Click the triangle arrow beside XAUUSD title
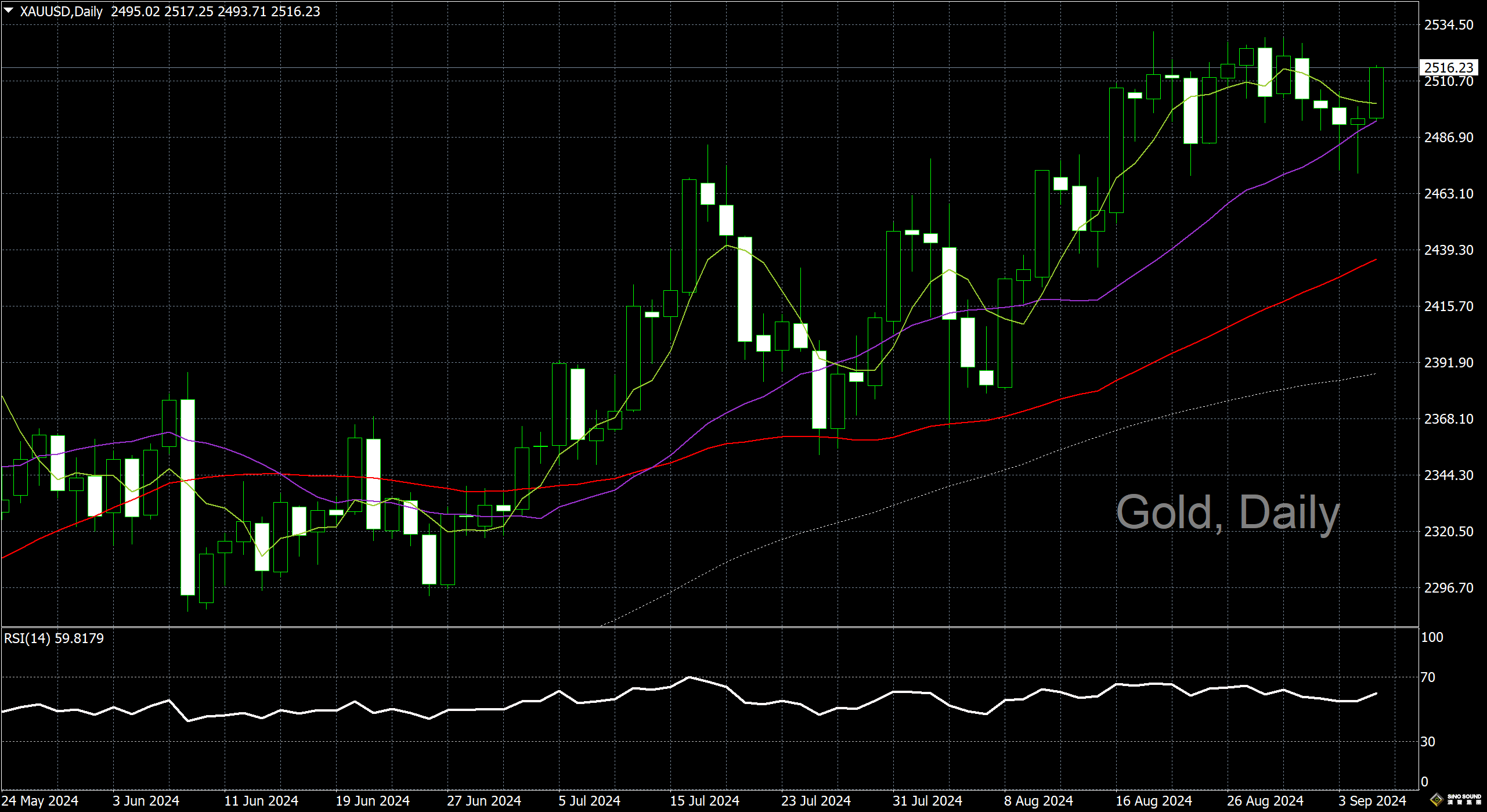The image size is (1487, 812). [x=9, y=10]
